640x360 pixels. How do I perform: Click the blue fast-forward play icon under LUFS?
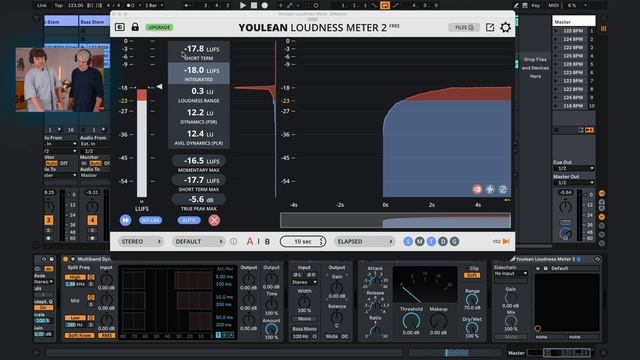tap(125, 220)
